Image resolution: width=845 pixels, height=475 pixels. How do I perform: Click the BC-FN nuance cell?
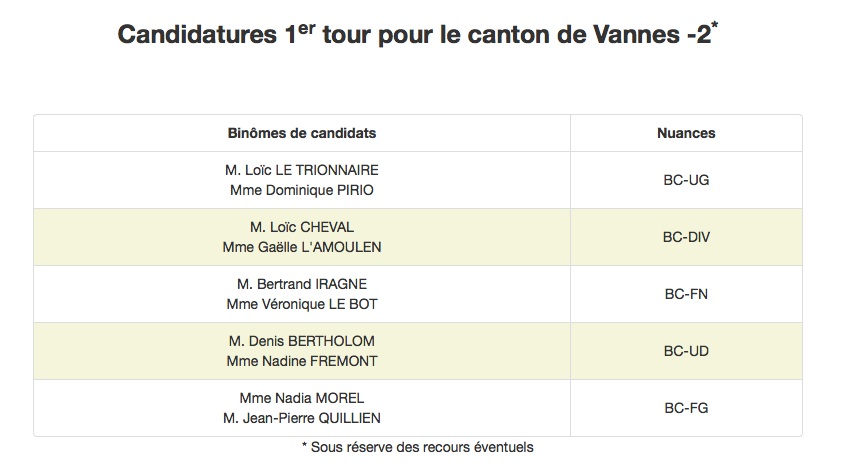coord(686,294)
